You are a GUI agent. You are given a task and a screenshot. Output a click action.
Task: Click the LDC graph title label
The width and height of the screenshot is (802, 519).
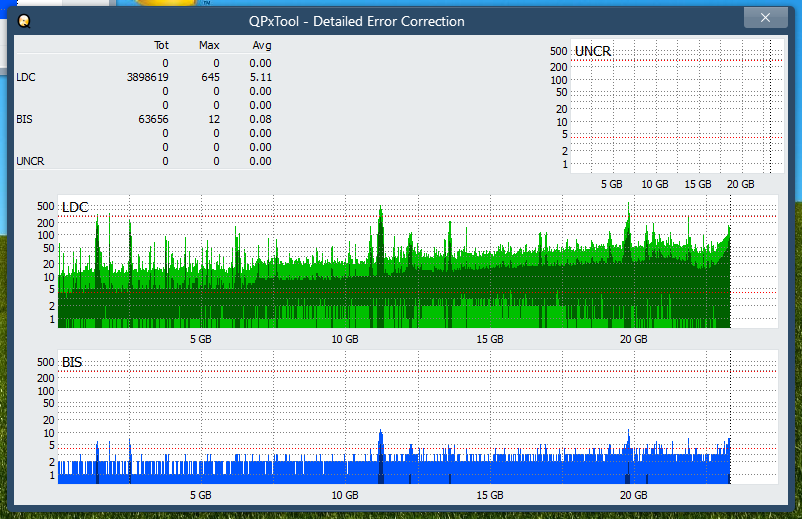point(75,207)
